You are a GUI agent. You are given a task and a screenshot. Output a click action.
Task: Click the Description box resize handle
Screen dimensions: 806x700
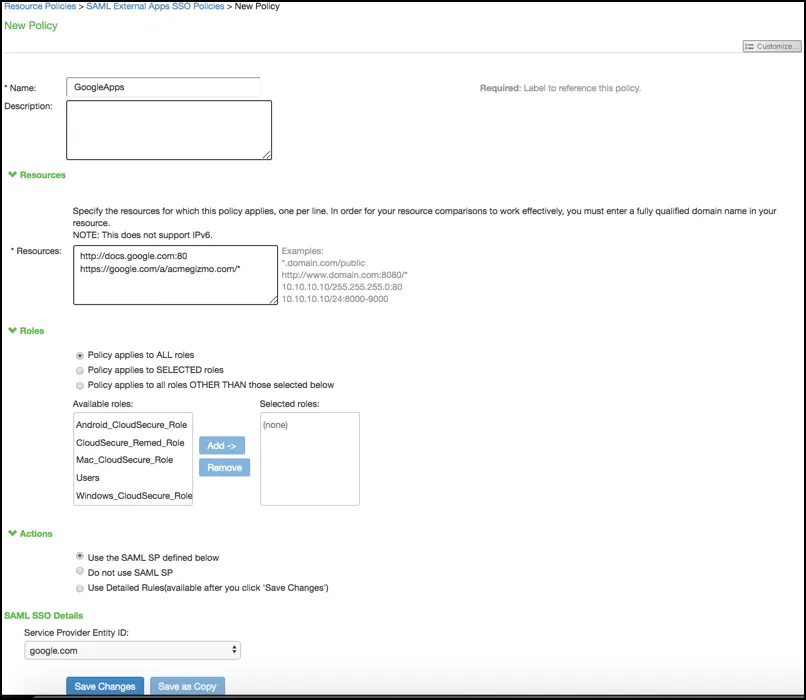click(x=267, y=155)
